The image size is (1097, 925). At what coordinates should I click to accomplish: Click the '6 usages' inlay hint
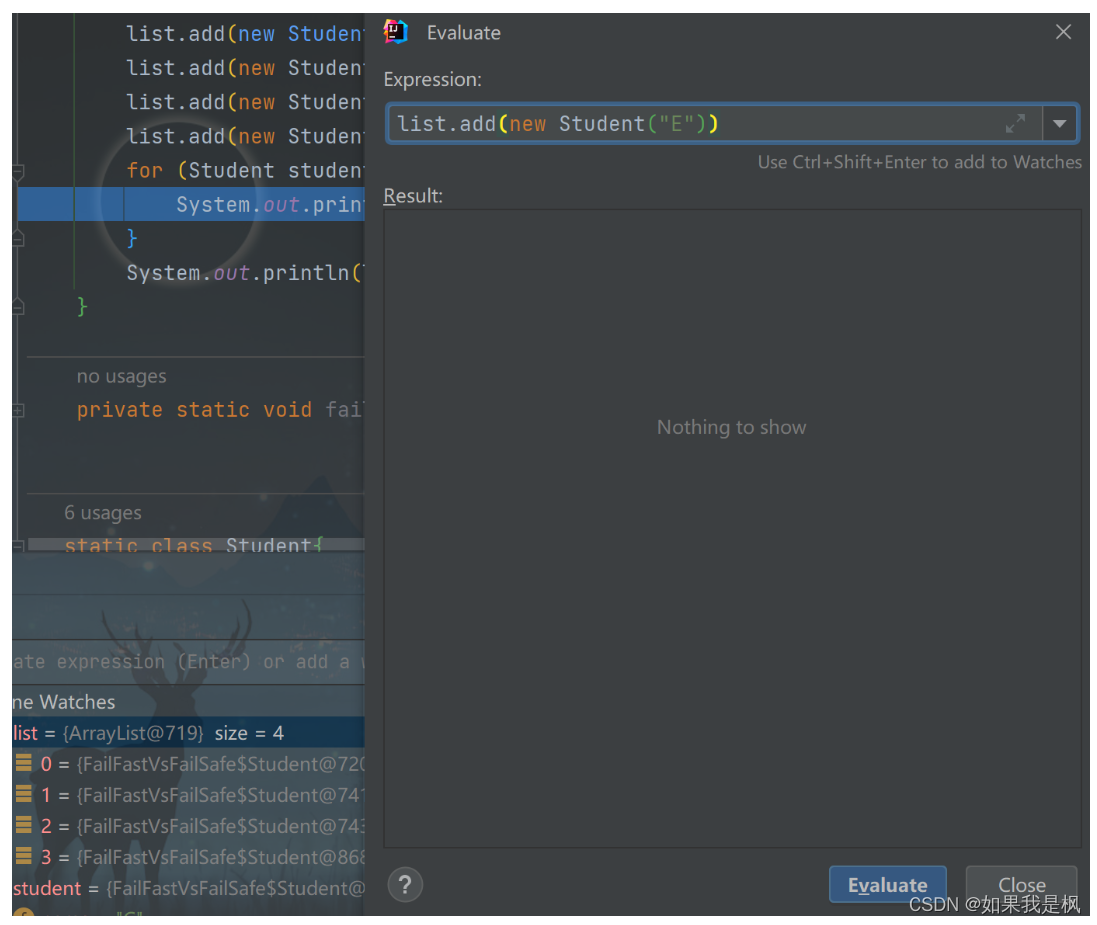(x=103, y=512)
